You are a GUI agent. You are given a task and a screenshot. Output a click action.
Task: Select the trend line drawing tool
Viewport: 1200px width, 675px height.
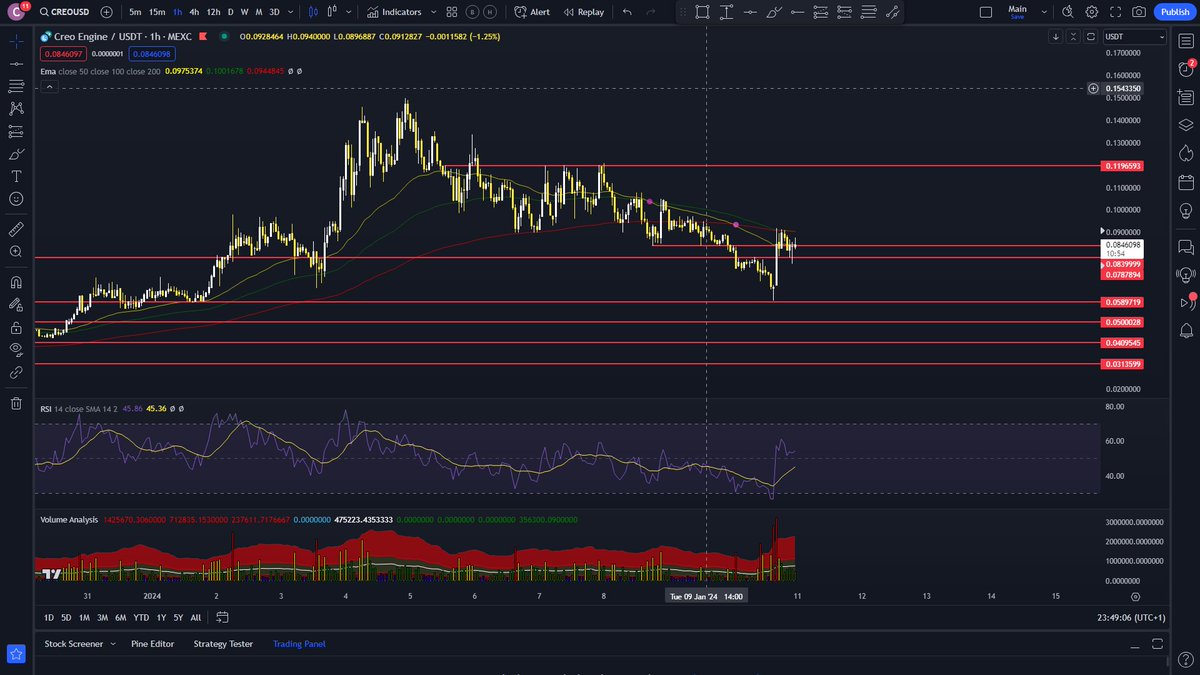(16, 64)
